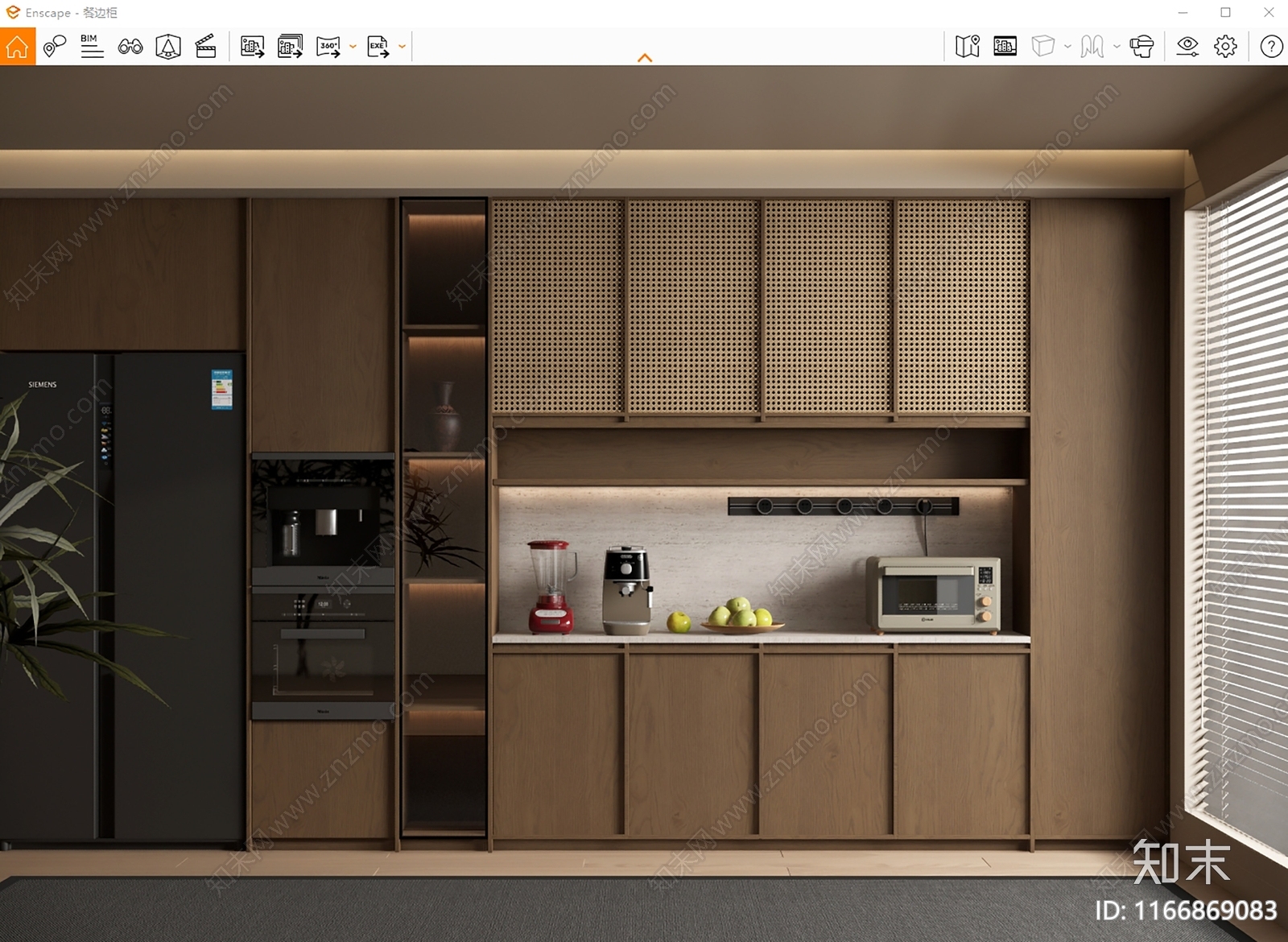Viewport: 1288px width, 942px height.
Task: Go to the Enscape Home button
Action: 17,47
